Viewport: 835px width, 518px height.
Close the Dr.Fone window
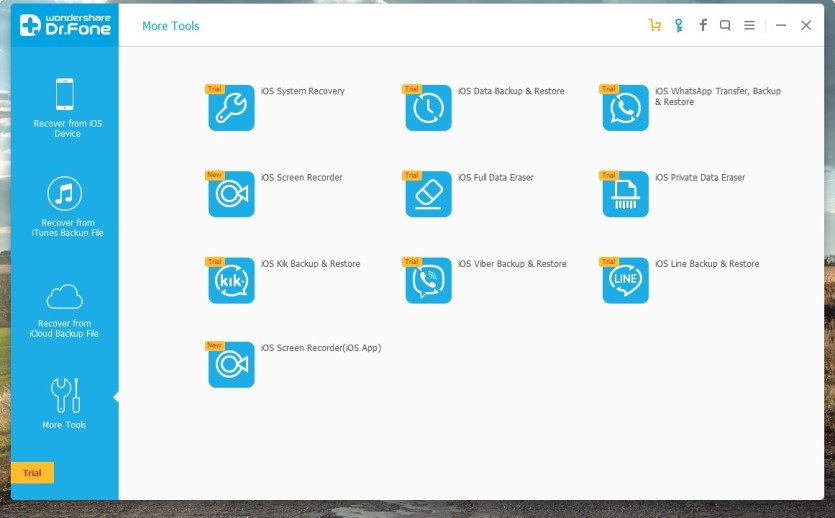coord(806,25)
